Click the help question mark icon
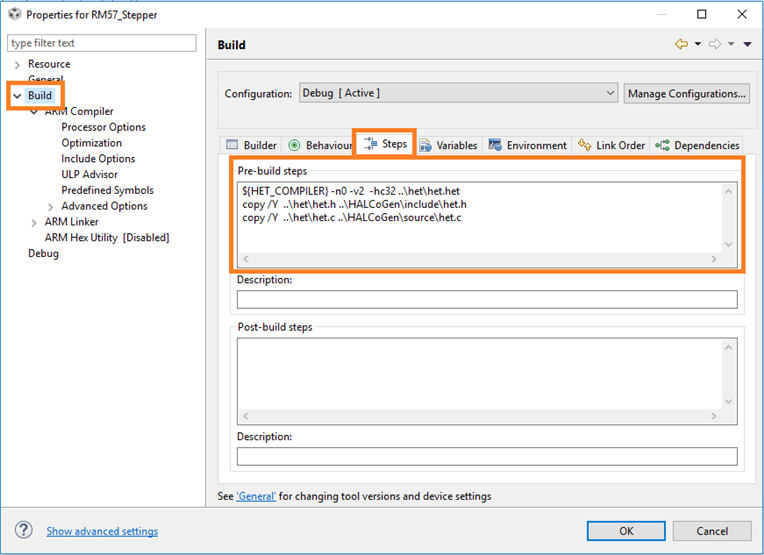 24,530
